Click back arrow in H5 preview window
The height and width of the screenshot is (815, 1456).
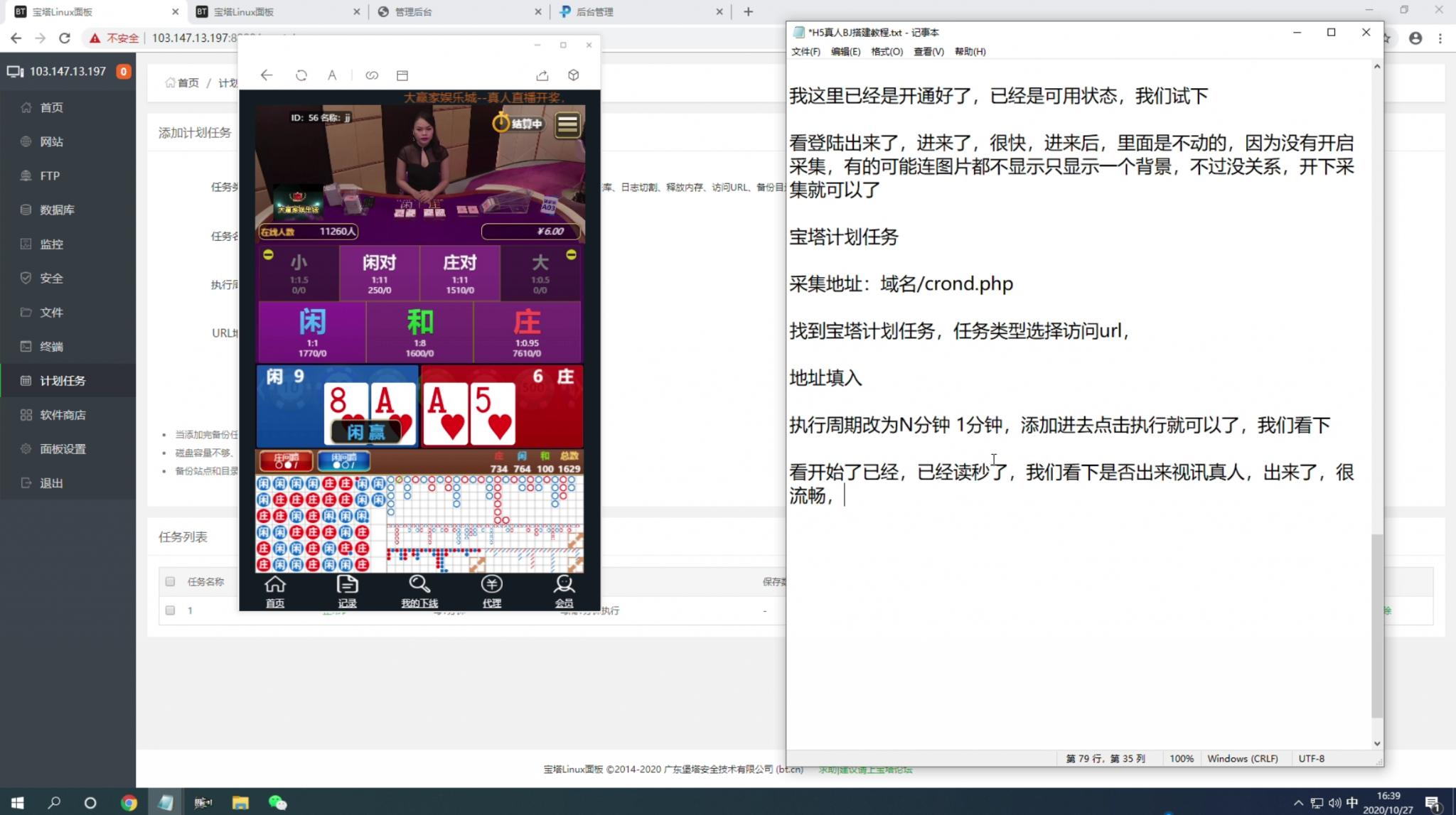coord(267,75)
